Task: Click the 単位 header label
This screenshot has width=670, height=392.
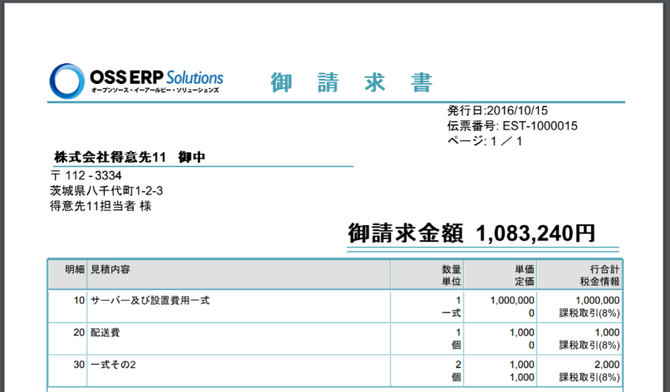Action: [x=451, y=281]
